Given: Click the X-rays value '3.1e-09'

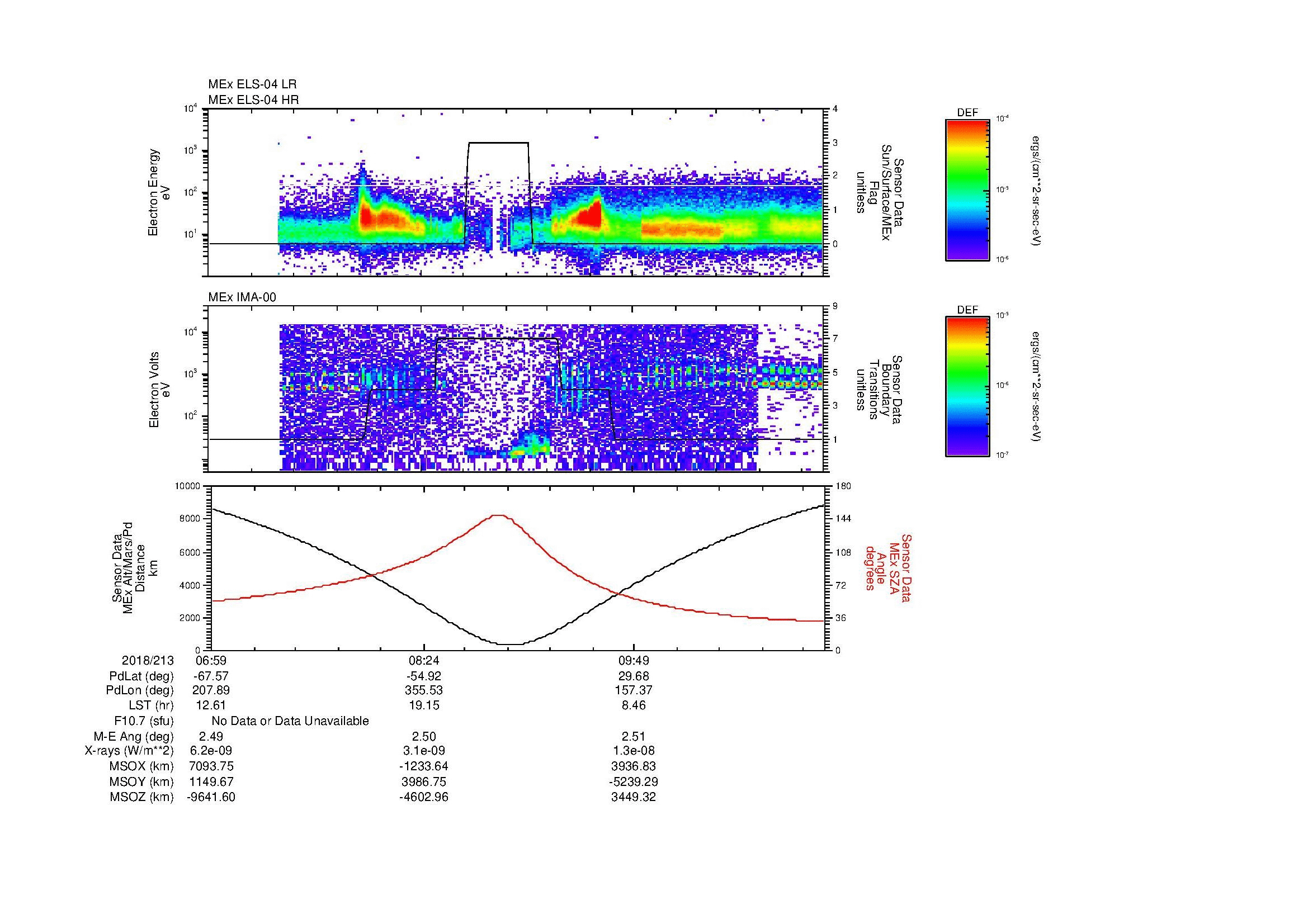Looking at the screenshot, I should [424, 751].
